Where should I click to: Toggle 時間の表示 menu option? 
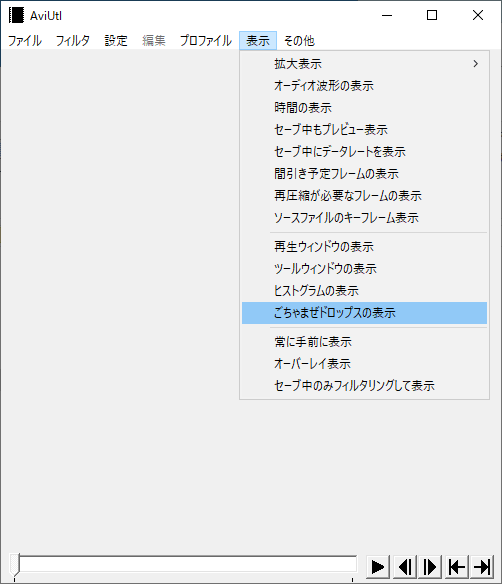pos(364,108)
